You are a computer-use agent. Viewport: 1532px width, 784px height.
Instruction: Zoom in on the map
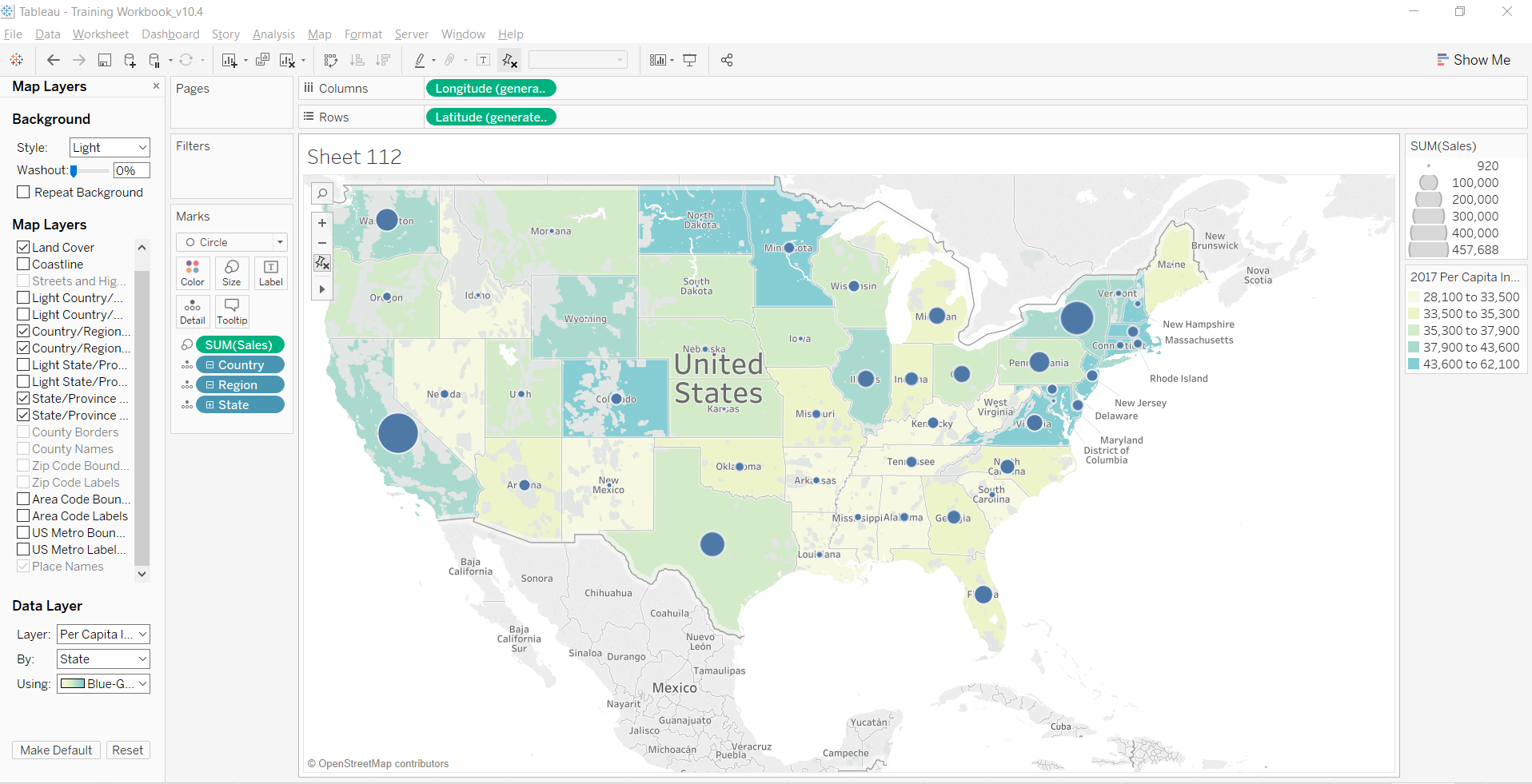322,223
